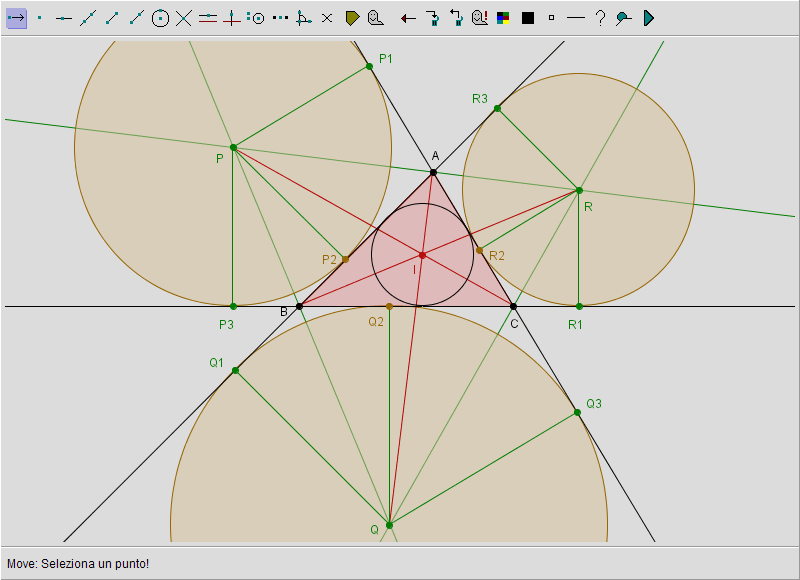Click the tangent point Q3
This screenshot has width=800, height=580.
coord(577,412)
